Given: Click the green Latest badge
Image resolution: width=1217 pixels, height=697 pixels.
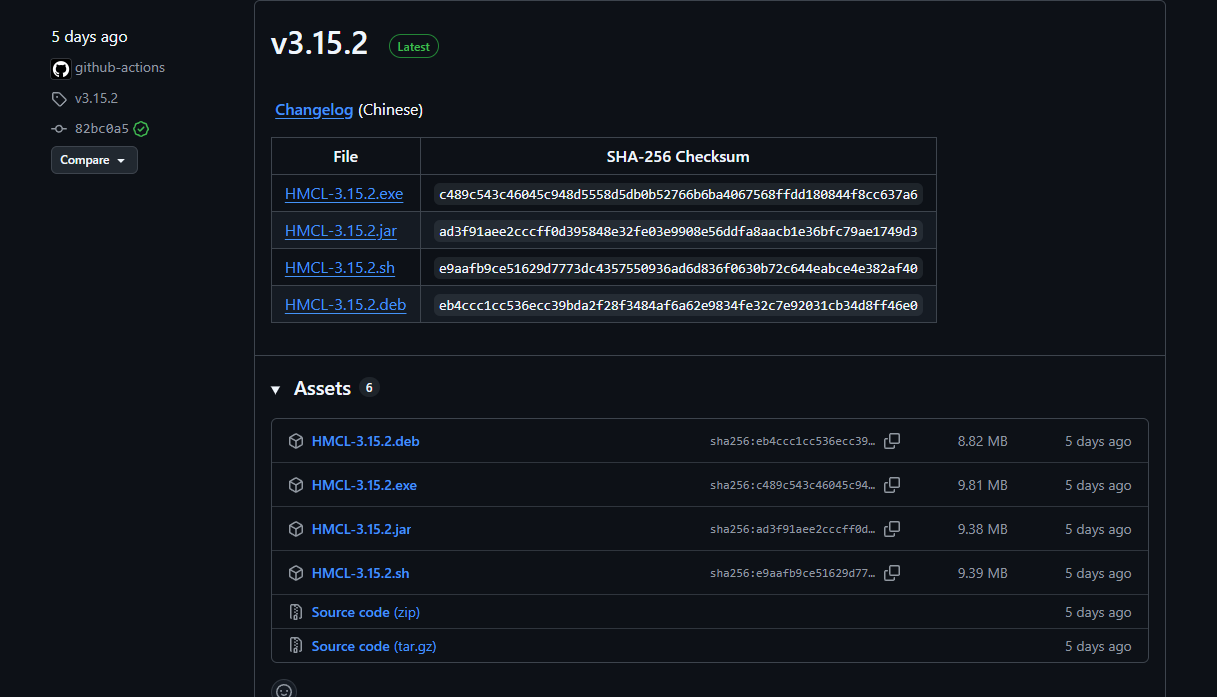Looking at the screenshot, I should pos(414,46).
